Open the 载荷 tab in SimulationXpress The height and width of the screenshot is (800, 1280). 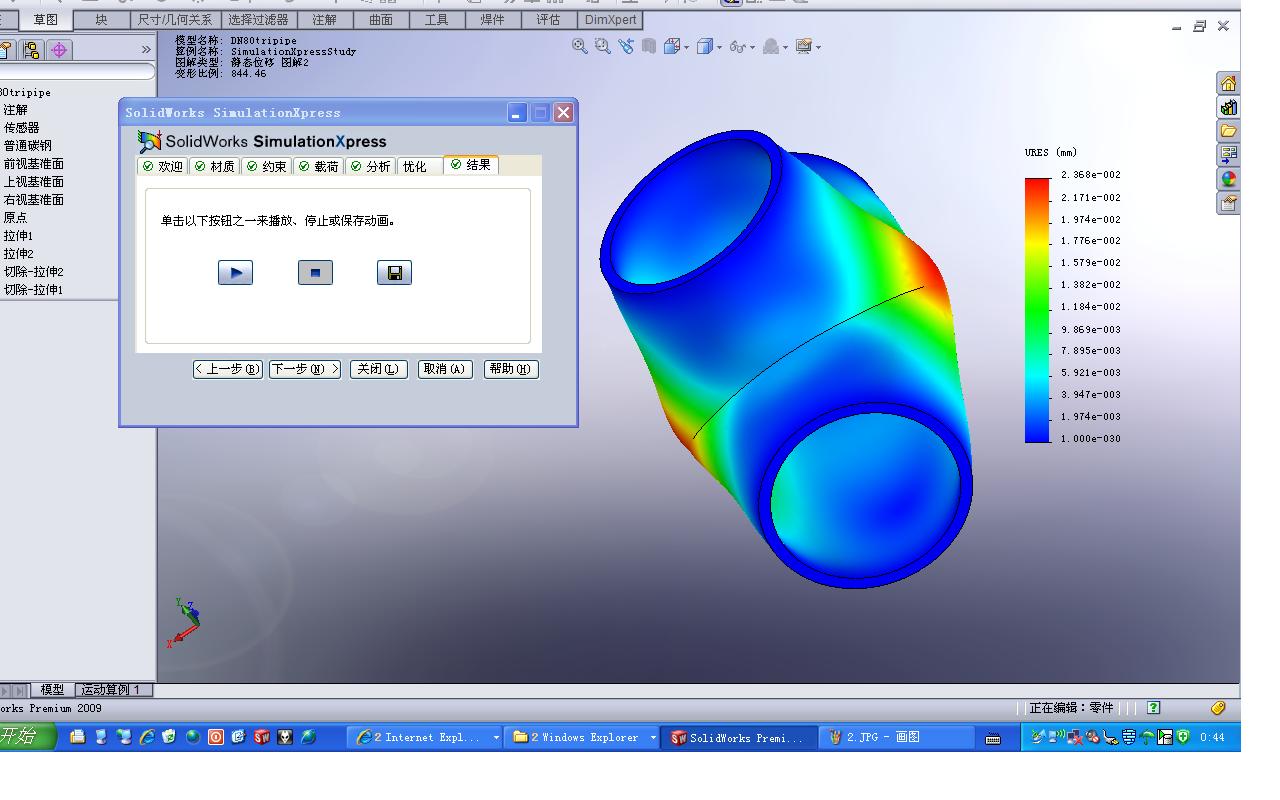click(x=319, y=167)
